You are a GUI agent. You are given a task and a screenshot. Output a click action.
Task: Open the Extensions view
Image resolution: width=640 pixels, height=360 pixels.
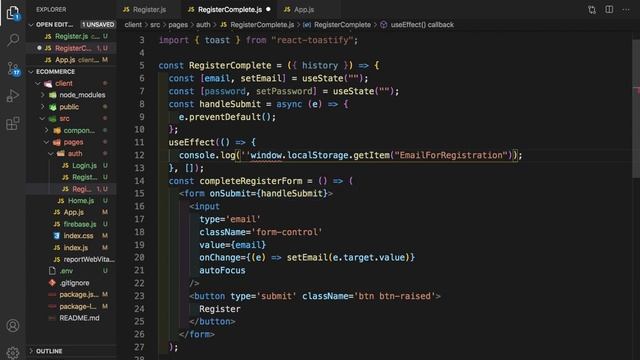pyautogui.click(x=13, y=123)
